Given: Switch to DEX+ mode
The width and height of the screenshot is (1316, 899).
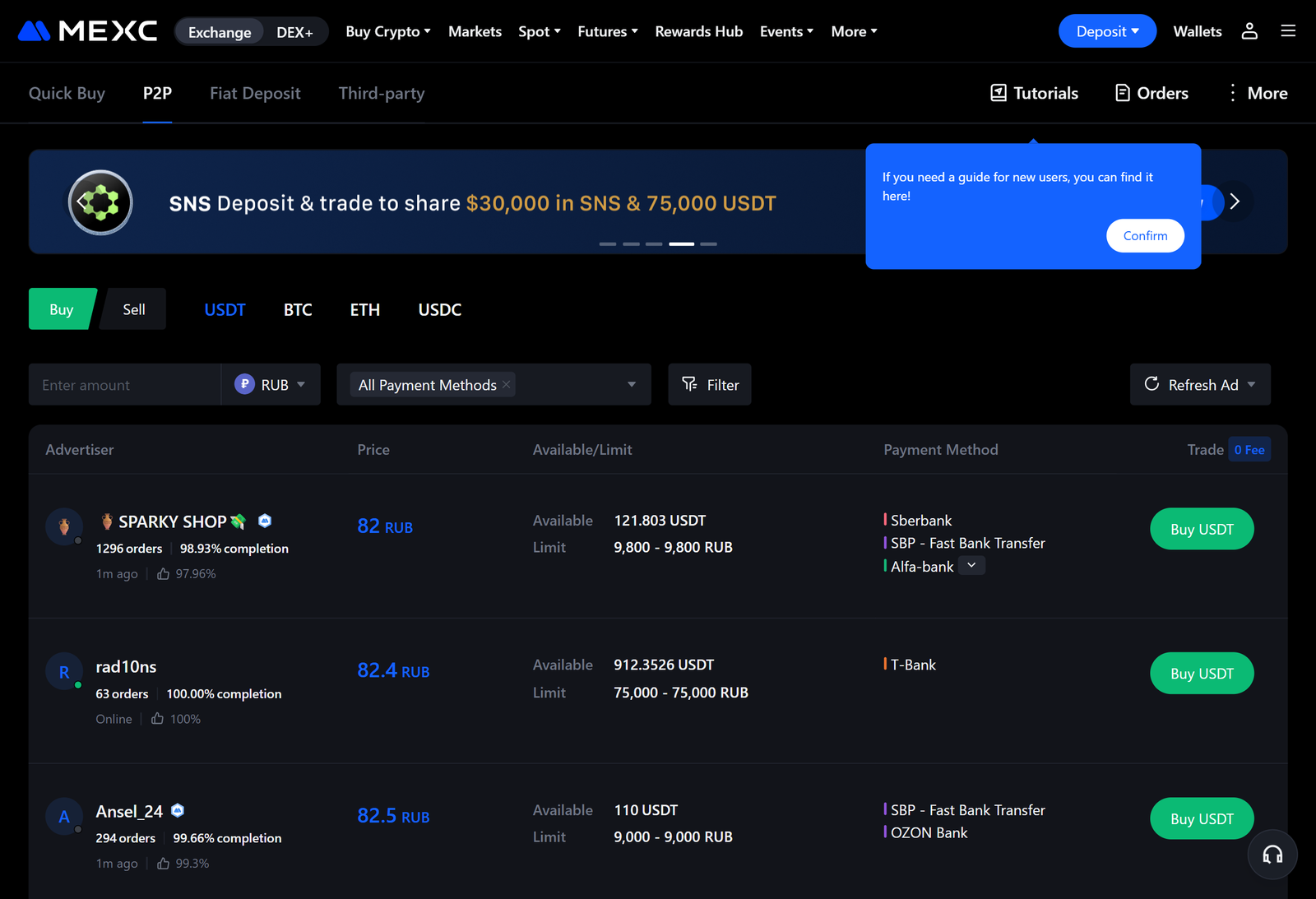Looking at the screenshot, I should tap(294, 32).
